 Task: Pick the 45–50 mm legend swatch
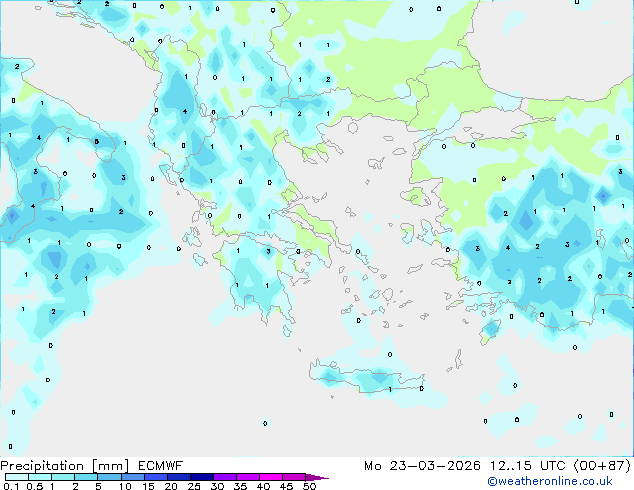294,477
